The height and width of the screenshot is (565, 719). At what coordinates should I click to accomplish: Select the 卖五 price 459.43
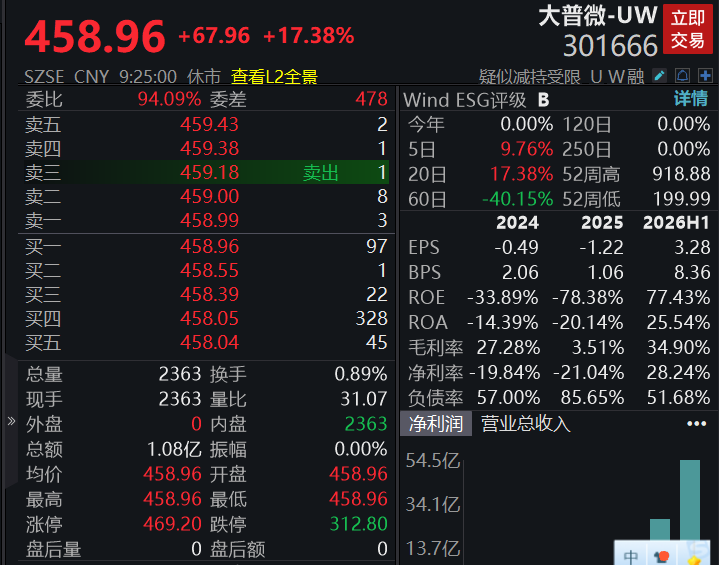point(209,124)
